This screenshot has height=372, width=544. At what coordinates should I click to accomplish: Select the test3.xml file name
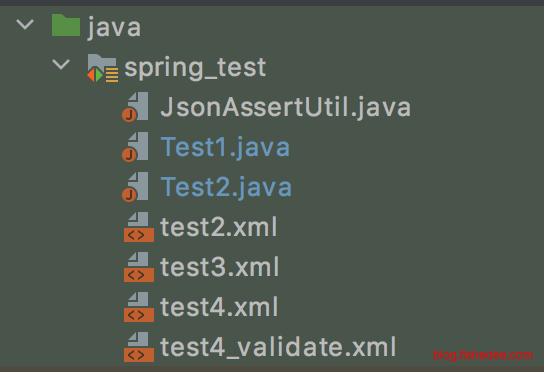[x=219, y=267]
